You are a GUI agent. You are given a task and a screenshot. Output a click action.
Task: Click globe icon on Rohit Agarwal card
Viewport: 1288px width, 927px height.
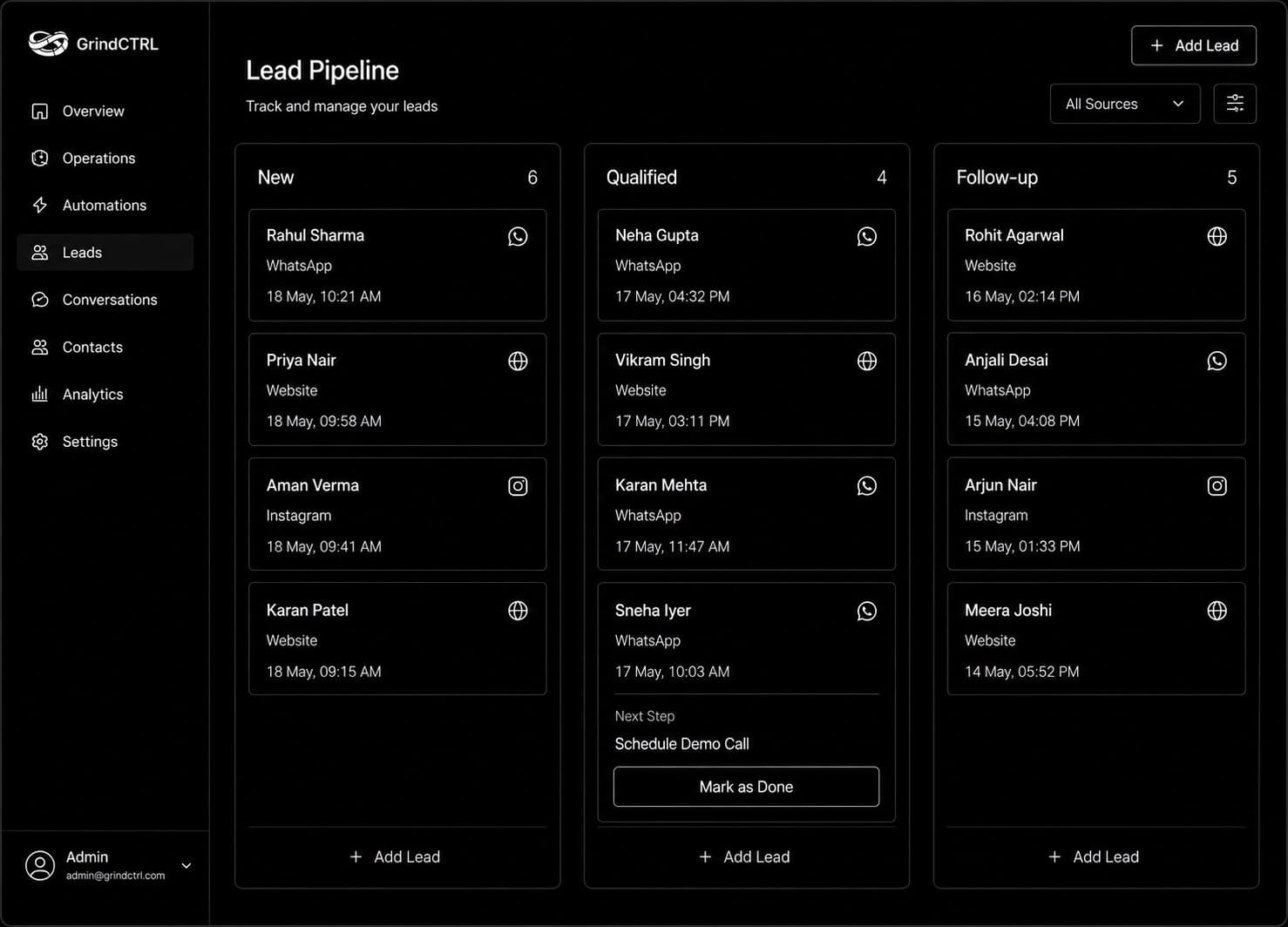[x=1217, y=236]
